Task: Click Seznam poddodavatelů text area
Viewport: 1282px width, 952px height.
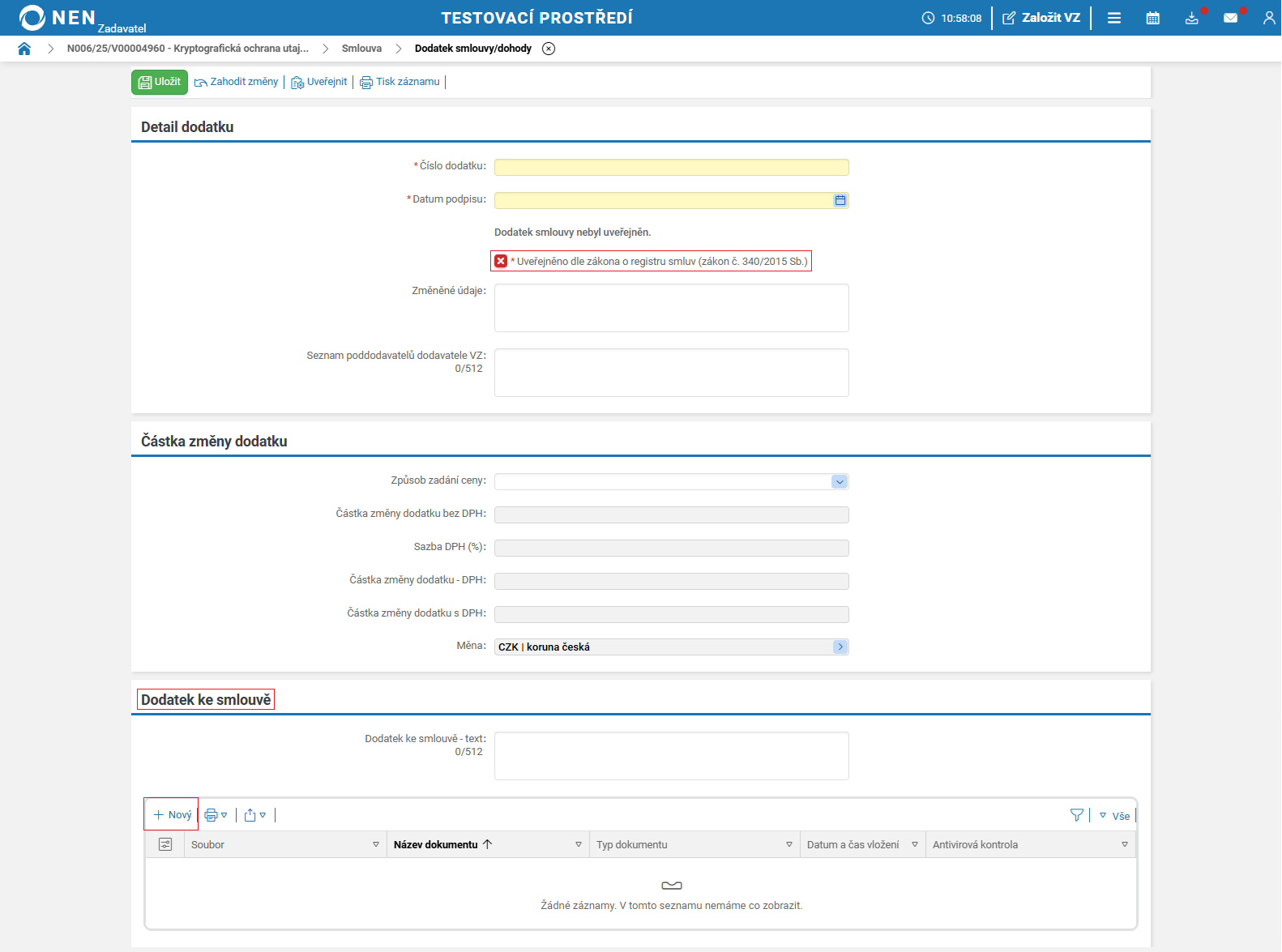Action: [x=672, y=373]
